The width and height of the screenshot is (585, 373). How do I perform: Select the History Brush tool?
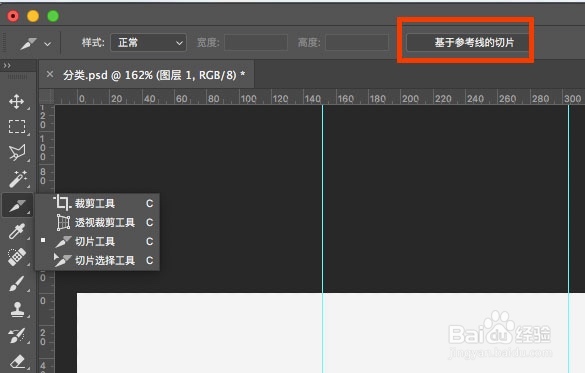pyautogui.click(x=17, y=335)
